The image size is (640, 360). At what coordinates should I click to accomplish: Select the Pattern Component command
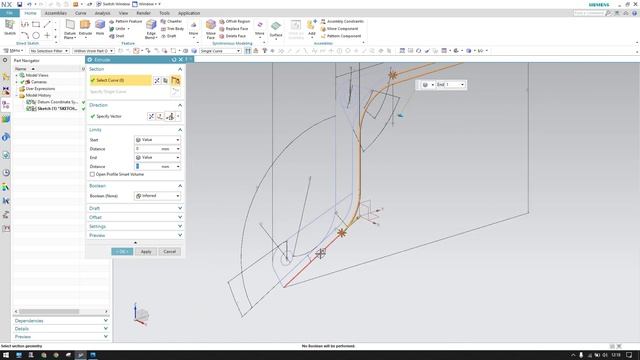[341, 36]
